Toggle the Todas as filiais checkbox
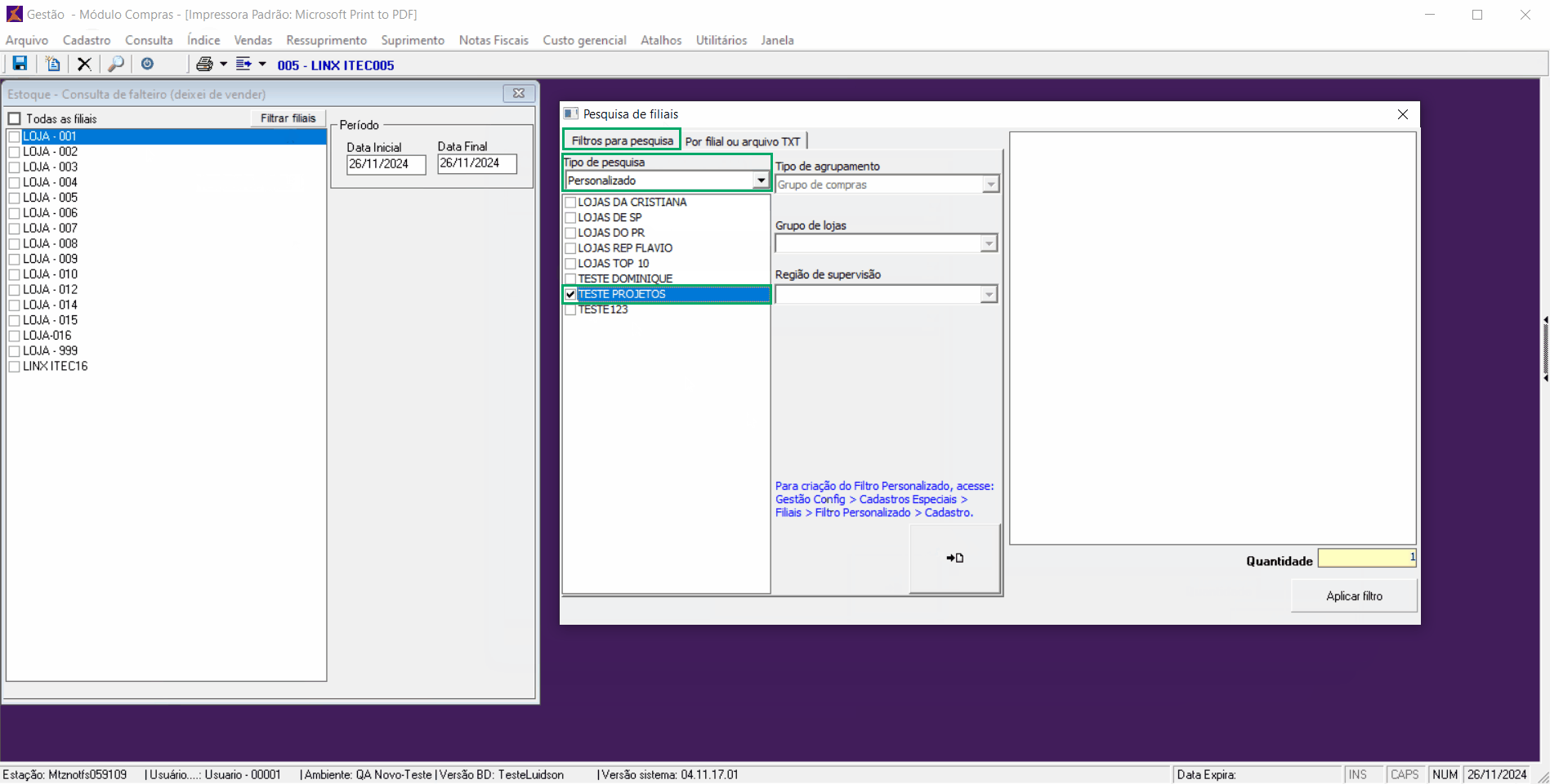 point(14,118)
